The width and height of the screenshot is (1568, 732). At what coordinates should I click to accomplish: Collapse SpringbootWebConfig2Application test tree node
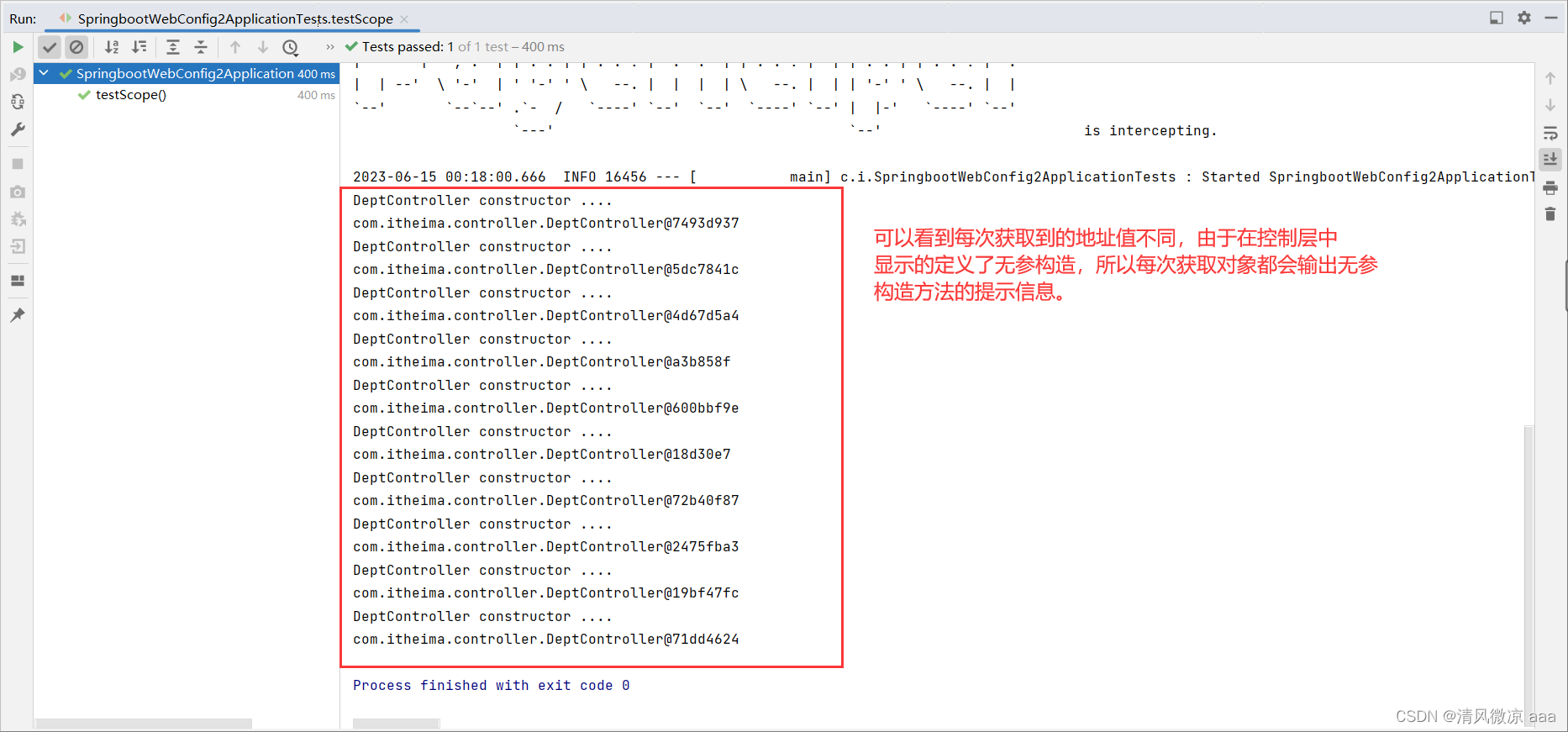(x=44, y=73)
